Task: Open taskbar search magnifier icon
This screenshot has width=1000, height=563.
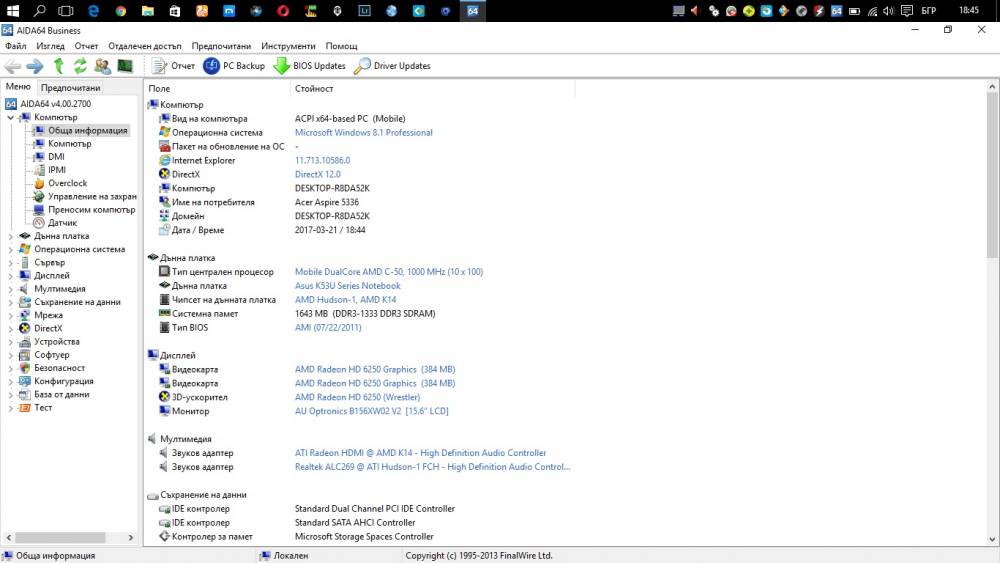Action: (40, 11)
